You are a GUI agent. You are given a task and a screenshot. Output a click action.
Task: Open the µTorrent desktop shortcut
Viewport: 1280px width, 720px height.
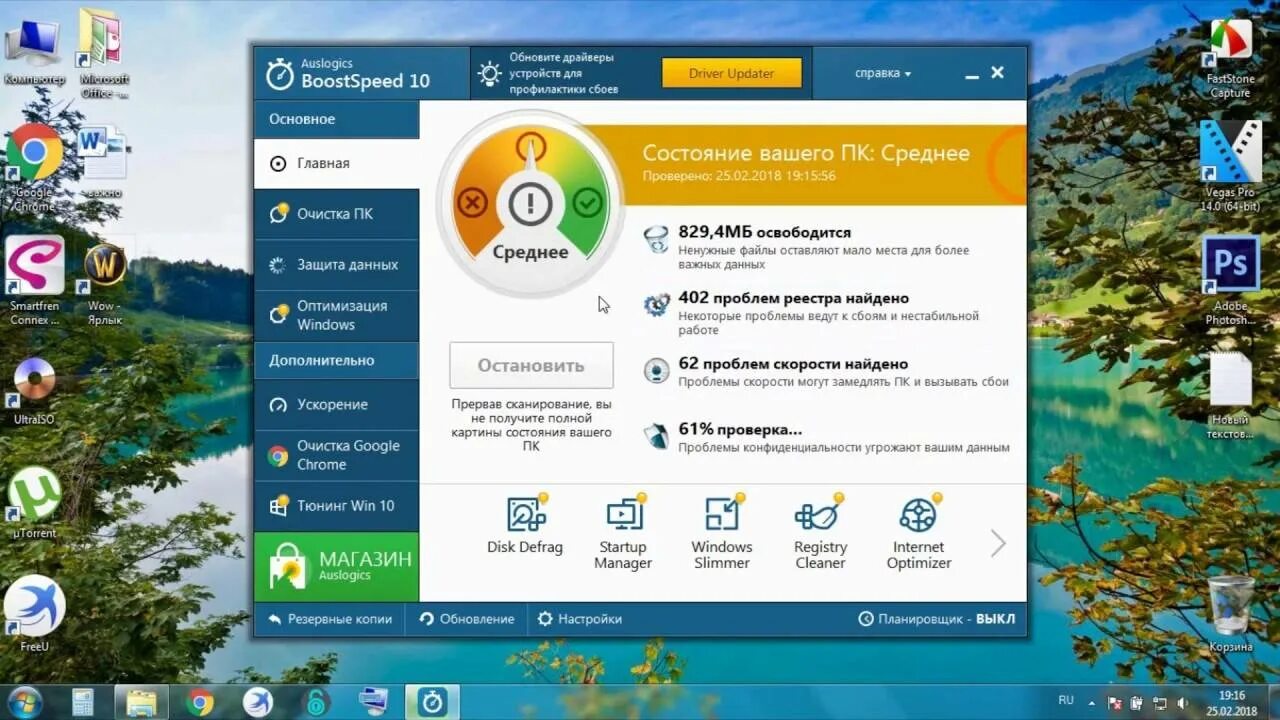[x=34, y=503]
